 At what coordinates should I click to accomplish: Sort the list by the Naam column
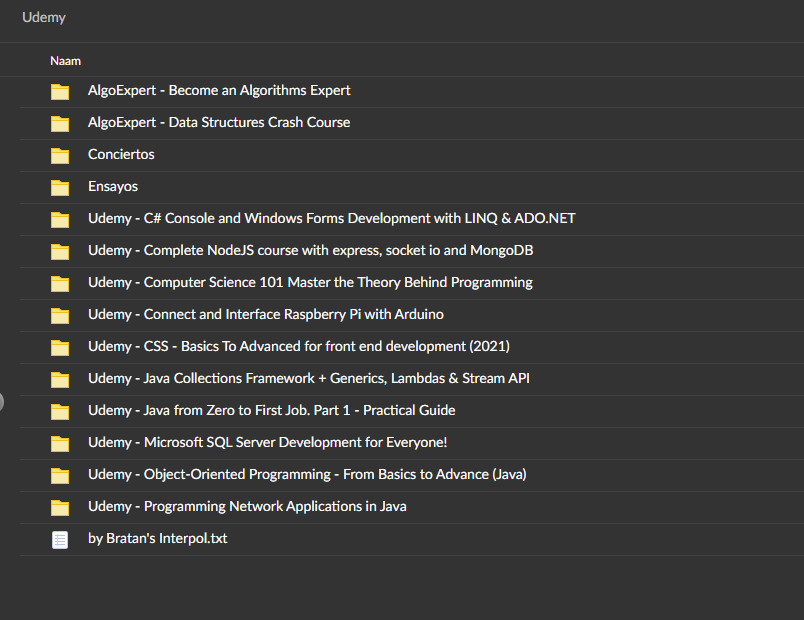click(x=65, y=61)
